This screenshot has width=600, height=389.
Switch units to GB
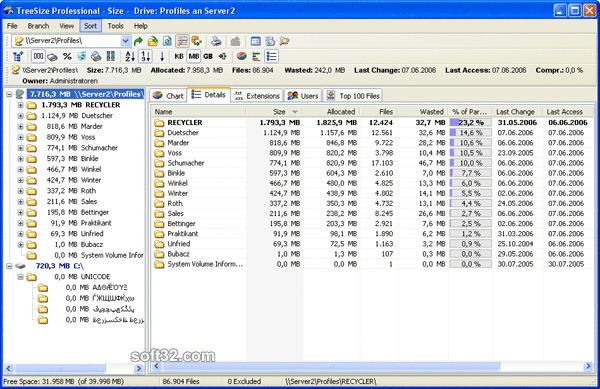(208, 57)
